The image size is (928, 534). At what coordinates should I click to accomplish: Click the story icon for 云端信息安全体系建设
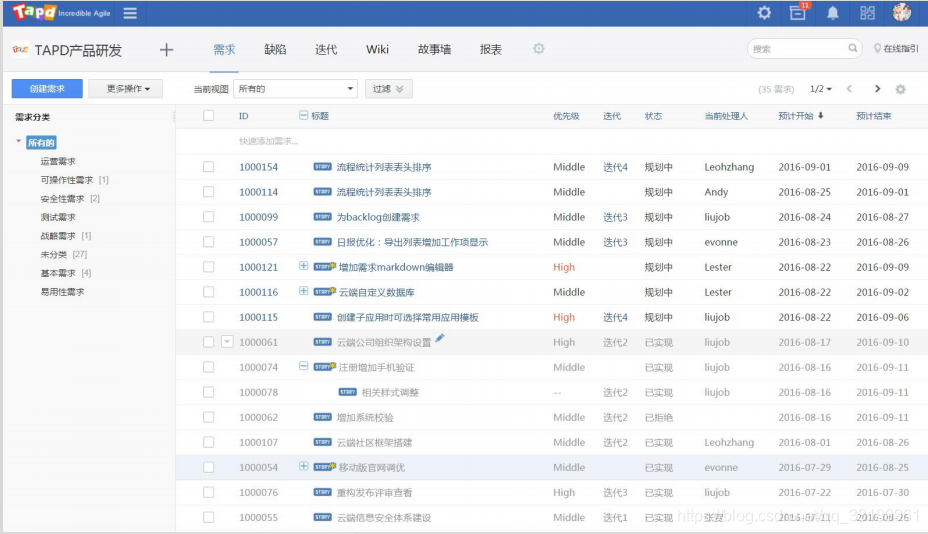pos(323,517)
